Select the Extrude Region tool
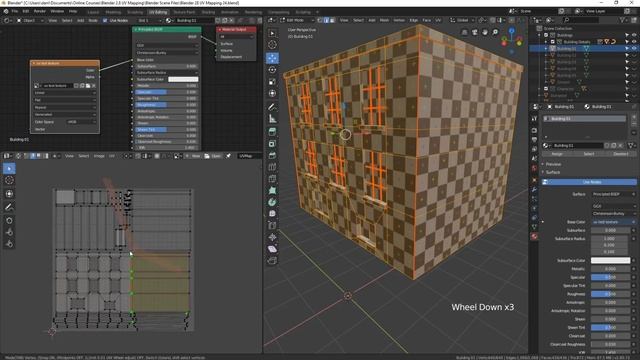Image resolution: width=640 pixels, height=360 pixels. [x=272, y=131]
